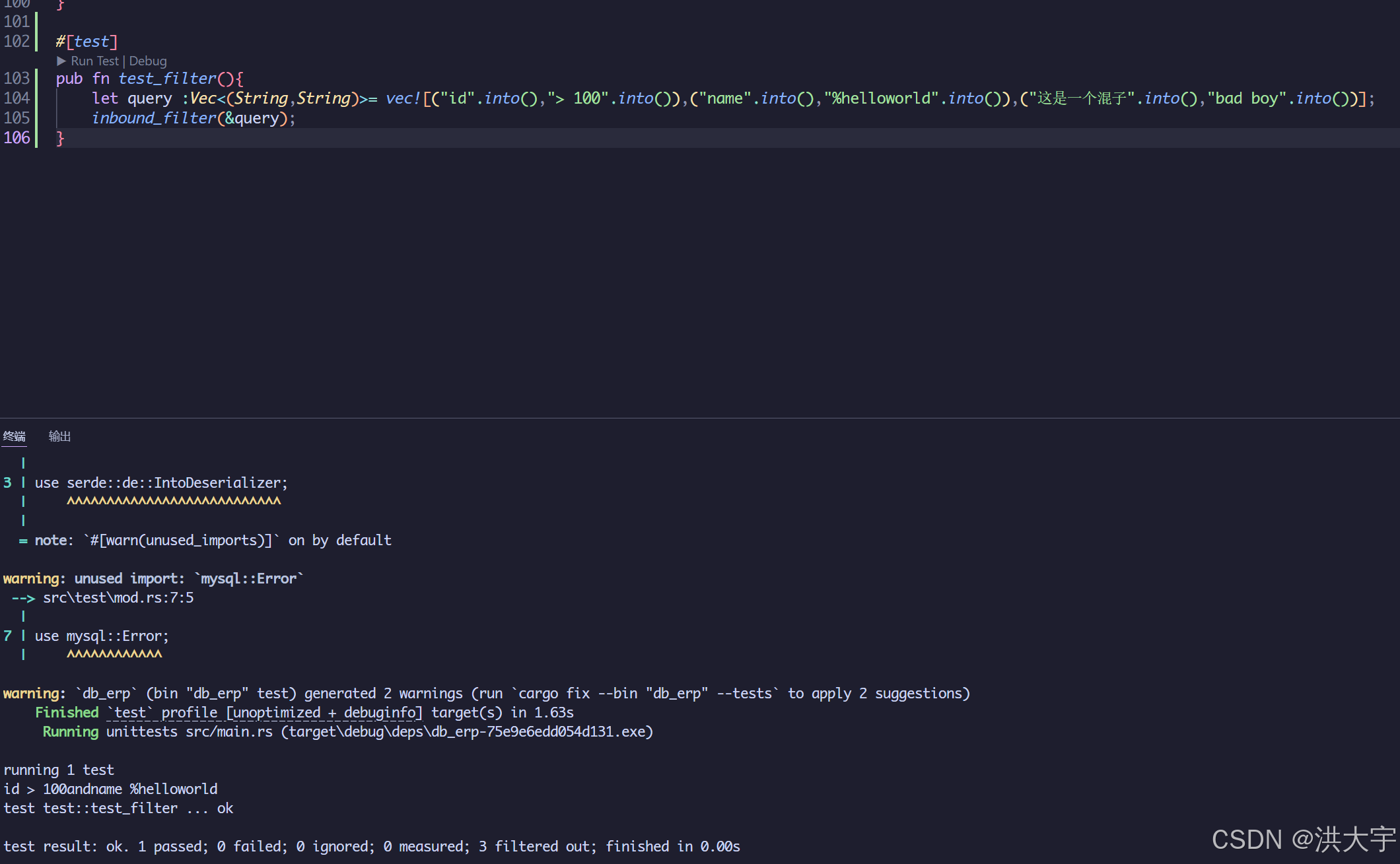
Task: Click the Vec type annotation
Action: point(203,98)
